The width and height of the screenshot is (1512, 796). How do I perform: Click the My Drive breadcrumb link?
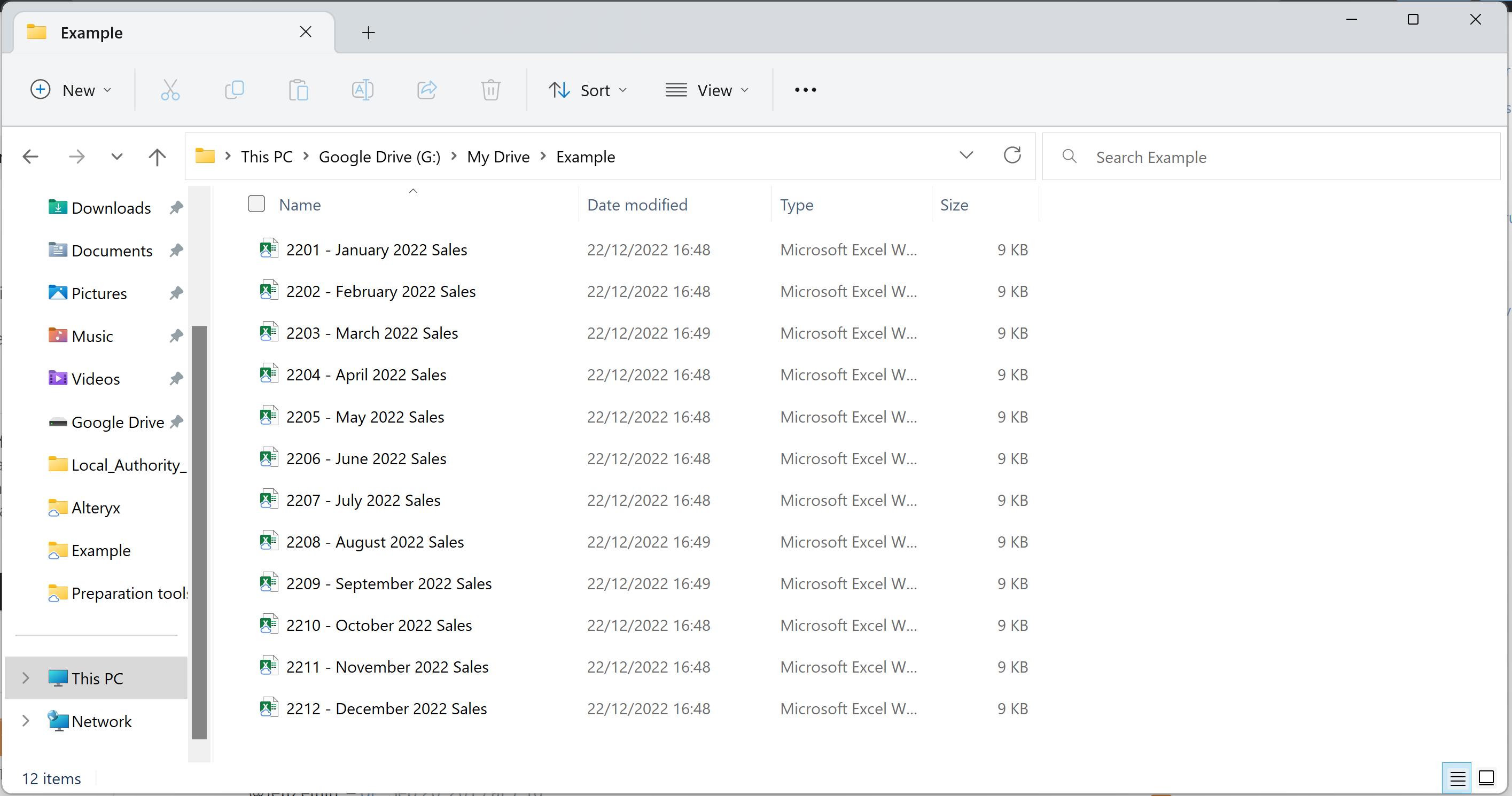tap(498, 157)
